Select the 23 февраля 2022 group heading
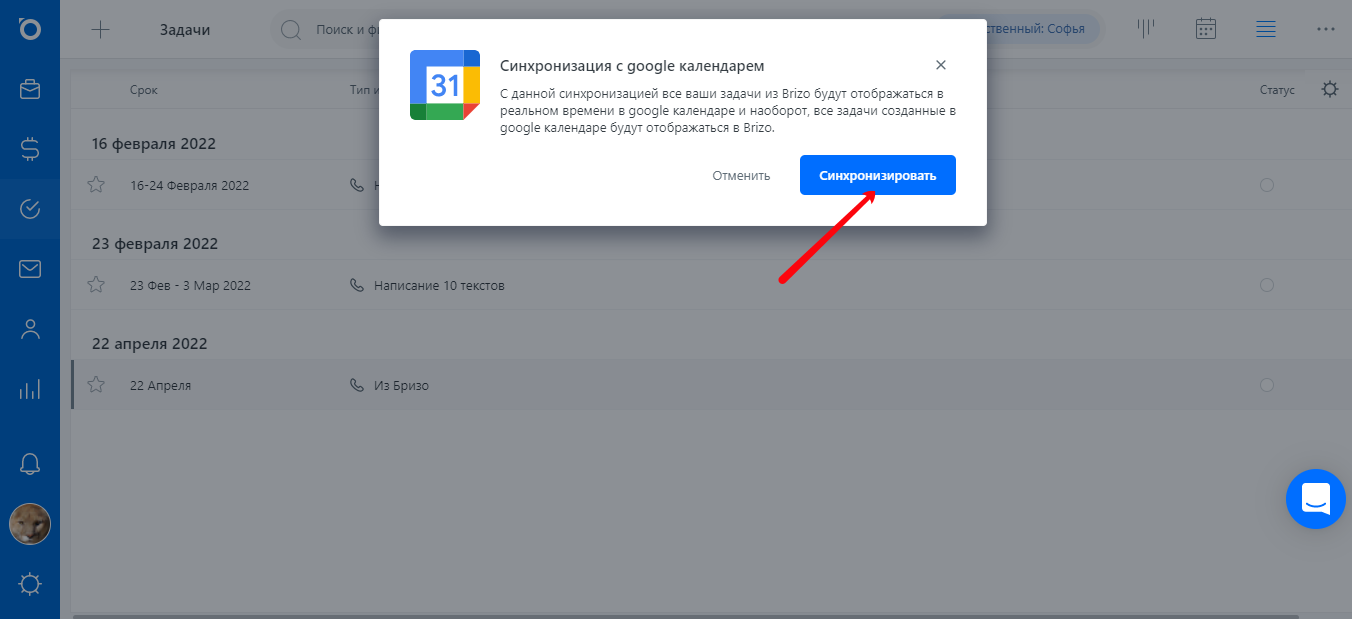The height and width of the screenshot is (619, 1352). (155, 243)
